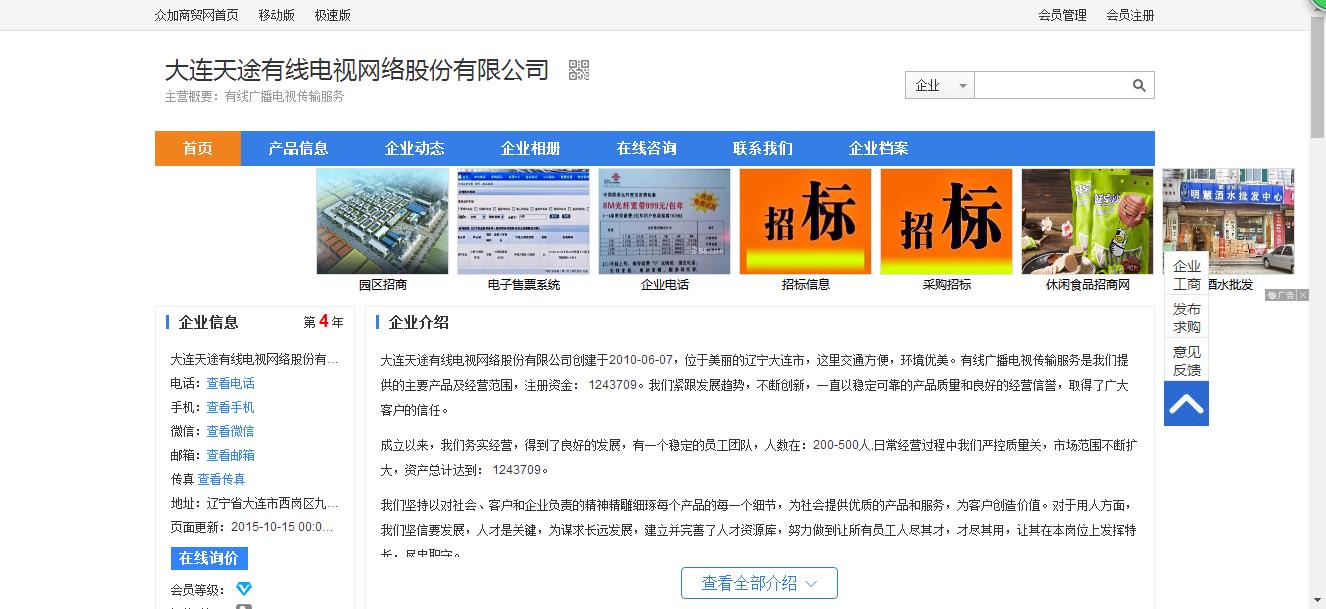The image size is (1326, 609).
Task: Expand 查看全部介绍 to show full introduction
Action: click(x=759, y=583)
